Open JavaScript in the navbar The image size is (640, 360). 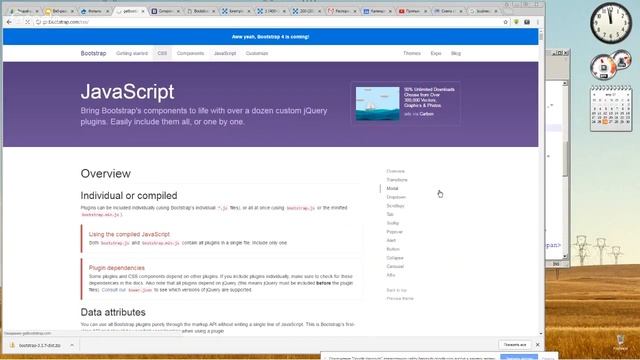pos(225,53)
